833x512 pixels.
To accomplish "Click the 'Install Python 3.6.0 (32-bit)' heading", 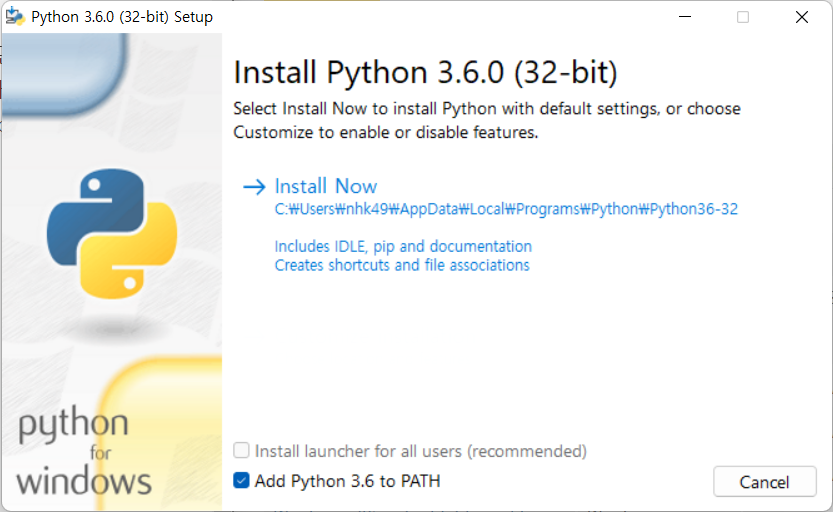I will (x=425, y=73).
